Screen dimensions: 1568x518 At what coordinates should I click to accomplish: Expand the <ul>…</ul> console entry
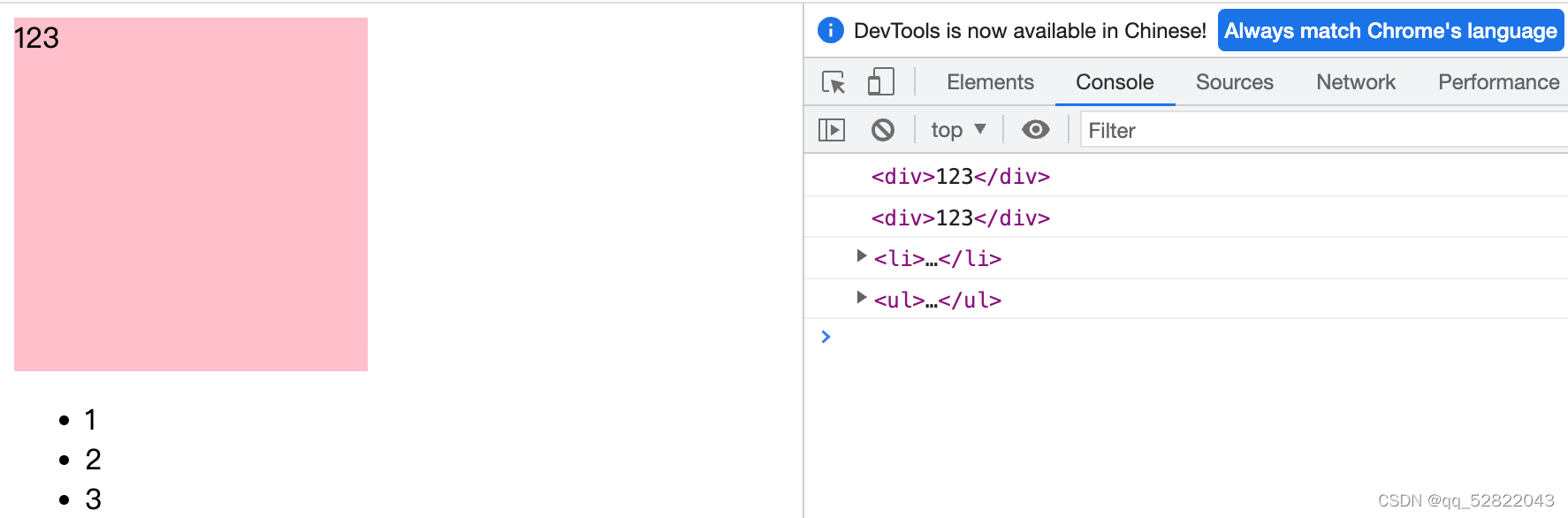pyautogui.click(x=862, y=297)
